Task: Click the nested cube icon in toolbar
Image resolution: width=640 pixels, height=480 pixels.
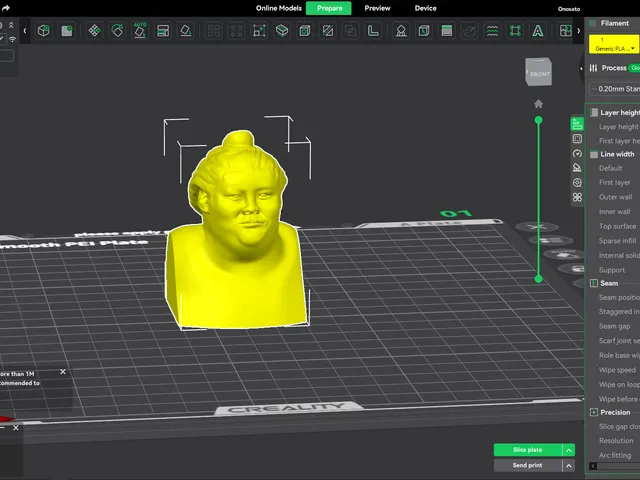Action: click(305, 31)
